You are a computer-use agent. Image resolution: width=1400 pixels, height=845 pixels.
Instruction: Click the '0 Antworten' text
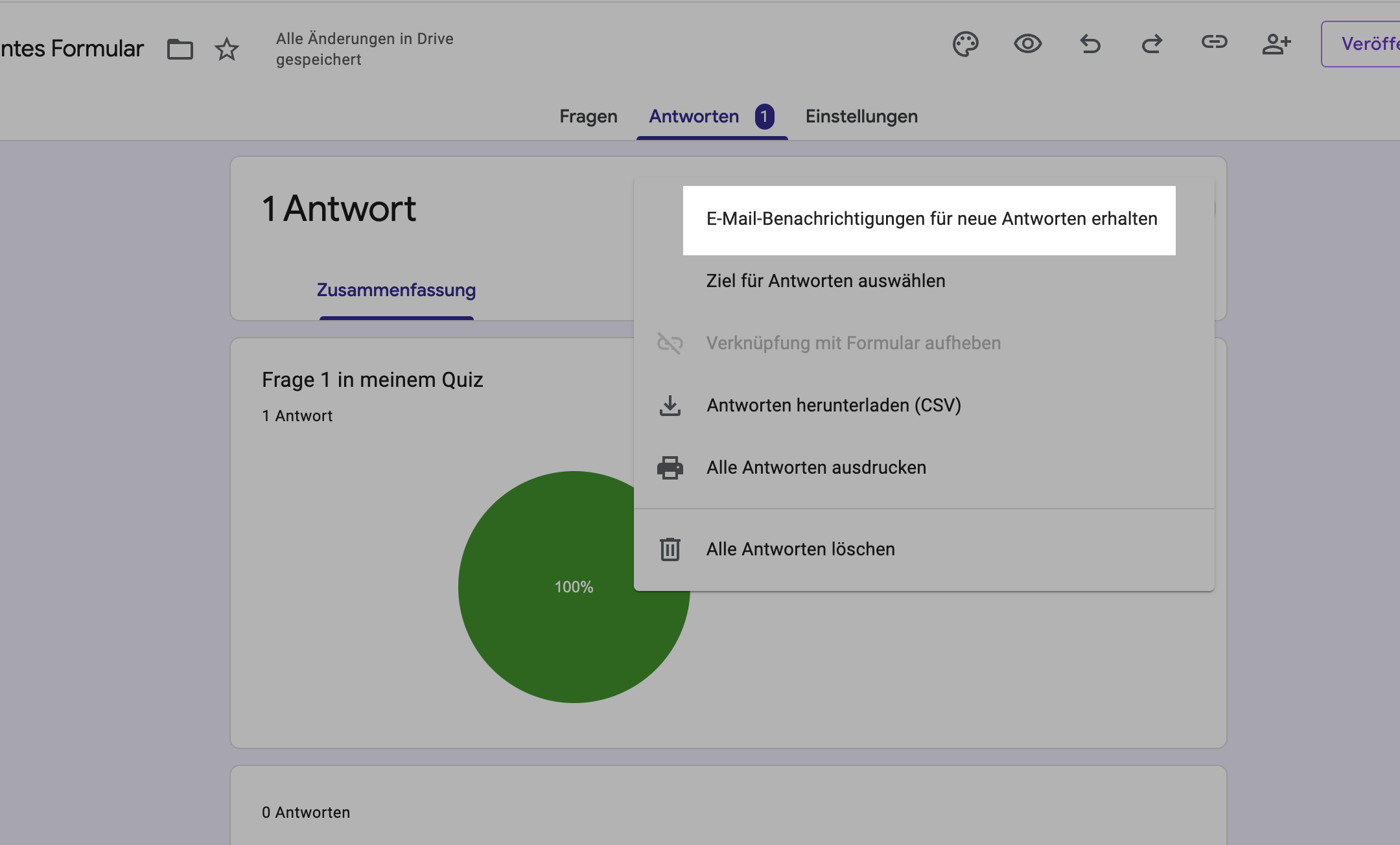(x=306, y=813)
